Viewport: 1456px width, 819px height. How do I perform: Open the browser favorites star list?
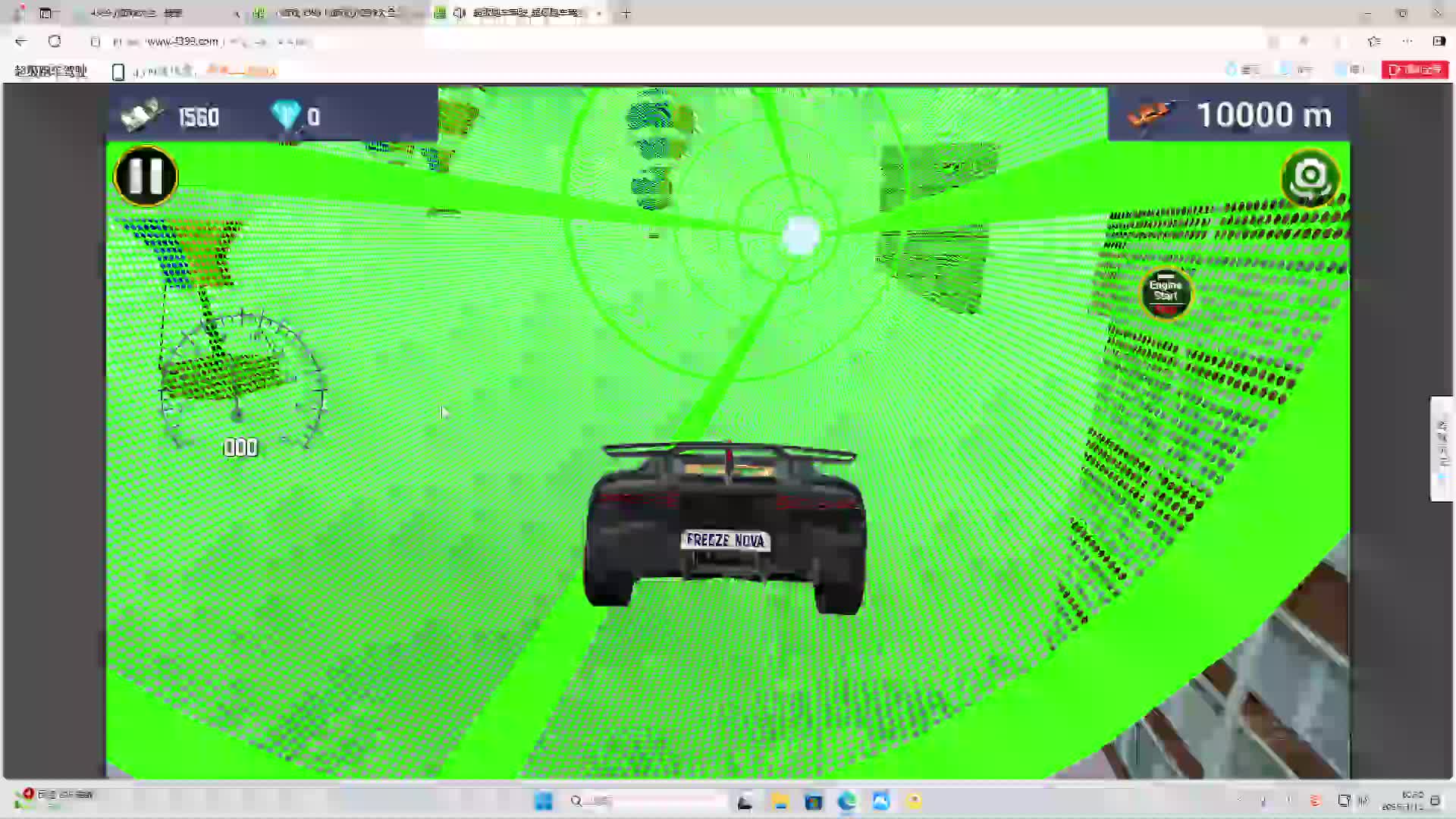pyautogui.click(x=1373, y=42)
